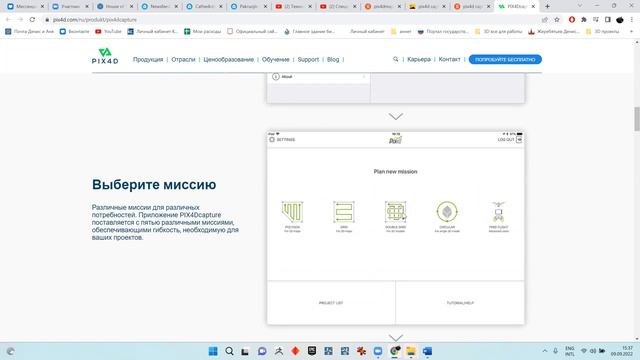Click the ПОПРОБУЙТЕ БЕСПЛАТНО button
Viewport: 640px width, 360px height.
point(505,60)
